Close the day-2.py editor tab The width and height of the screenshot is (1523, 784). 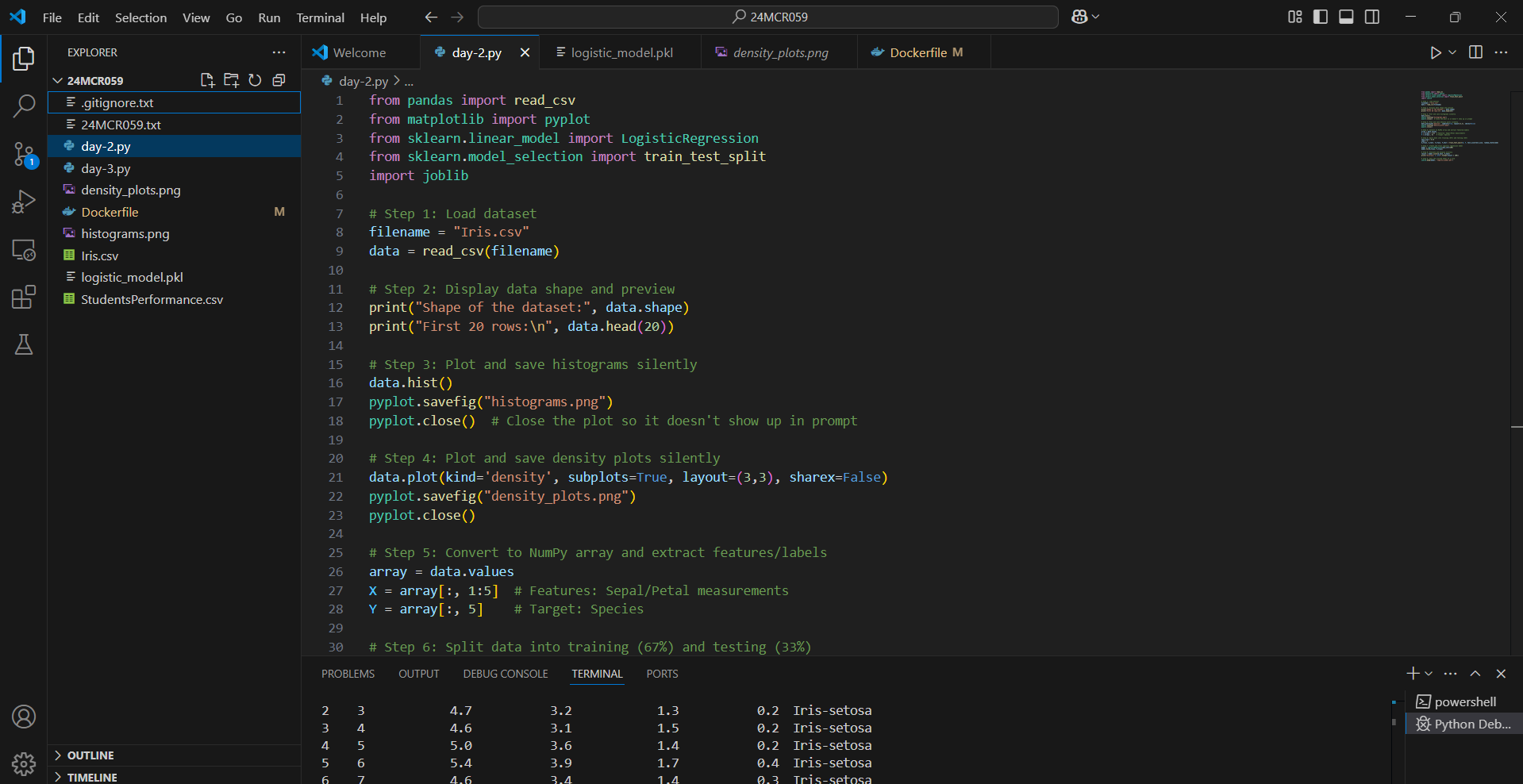[x=525, y=52]
